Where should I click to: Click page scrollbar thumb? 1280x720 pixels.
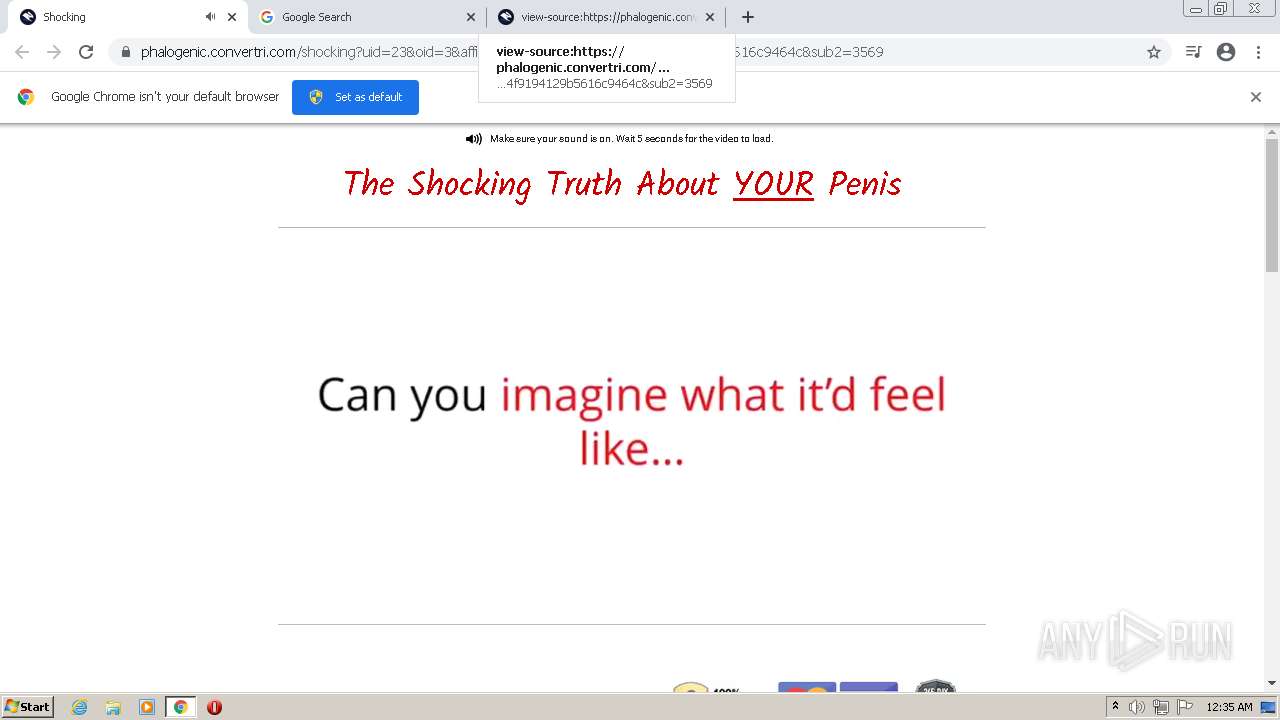click(1272, 205)
